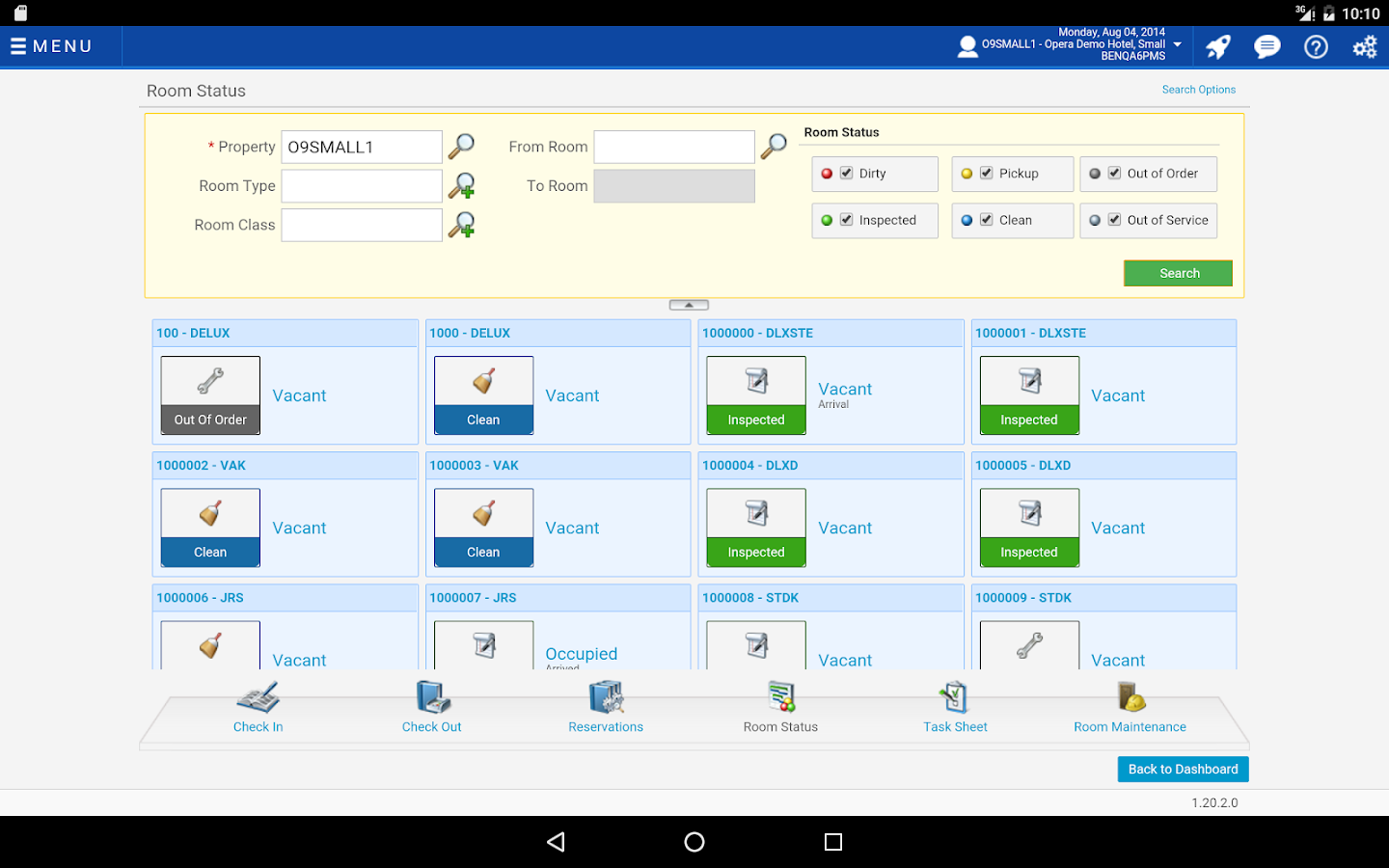This screenshot has height=868, width=1389.
Task: Open the chat messages icon
Action: click(x=1266, y=46)
